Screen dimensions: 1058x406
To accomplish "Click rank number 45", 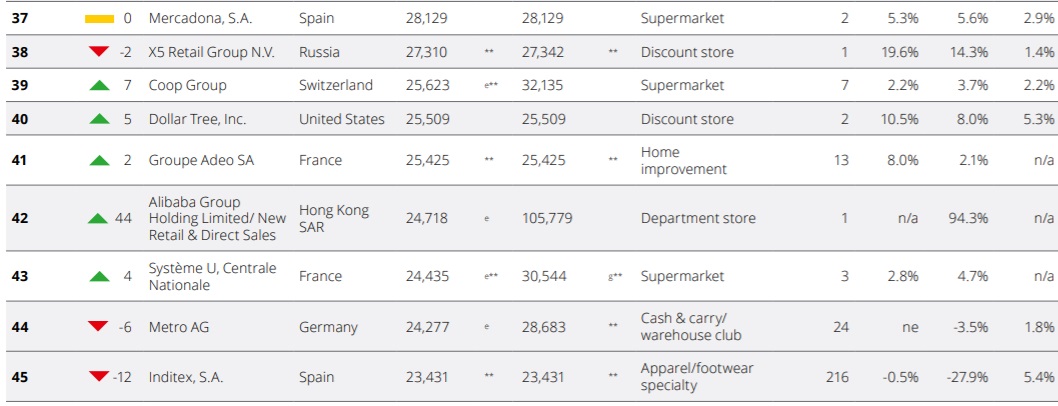I will pyautogui.click(x=20, y=377).
